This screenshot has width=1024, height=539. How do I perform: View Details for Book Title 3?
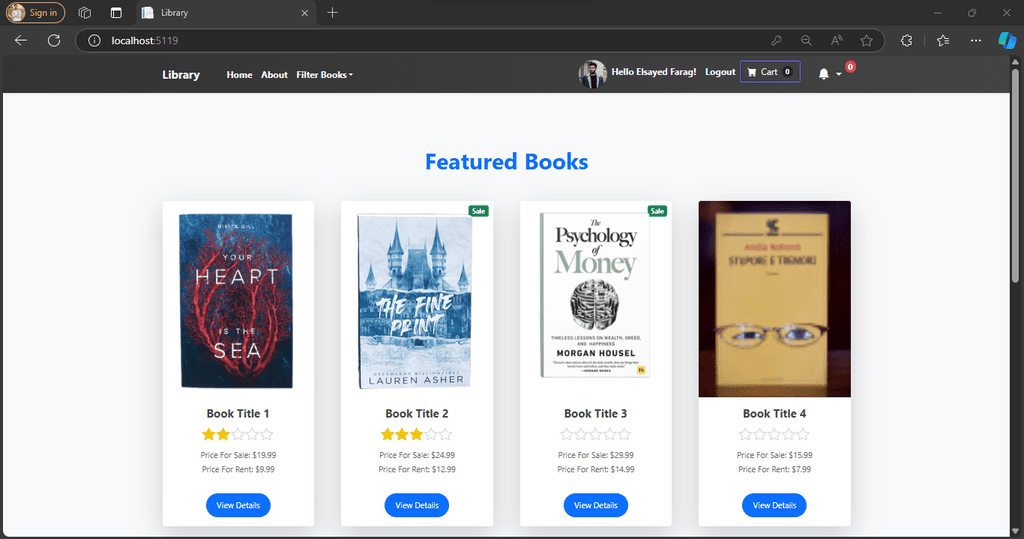tap(596, 505)
